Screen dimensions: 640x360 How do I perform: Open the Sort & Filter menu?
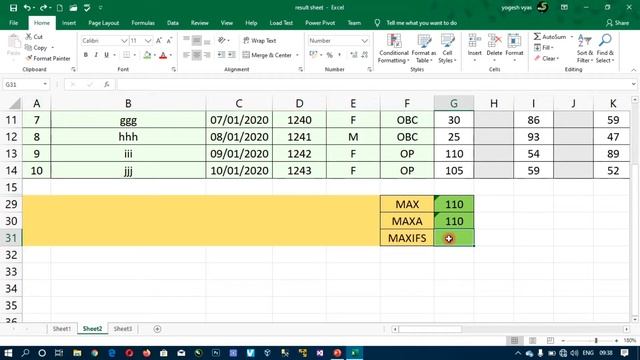[585, 49]
